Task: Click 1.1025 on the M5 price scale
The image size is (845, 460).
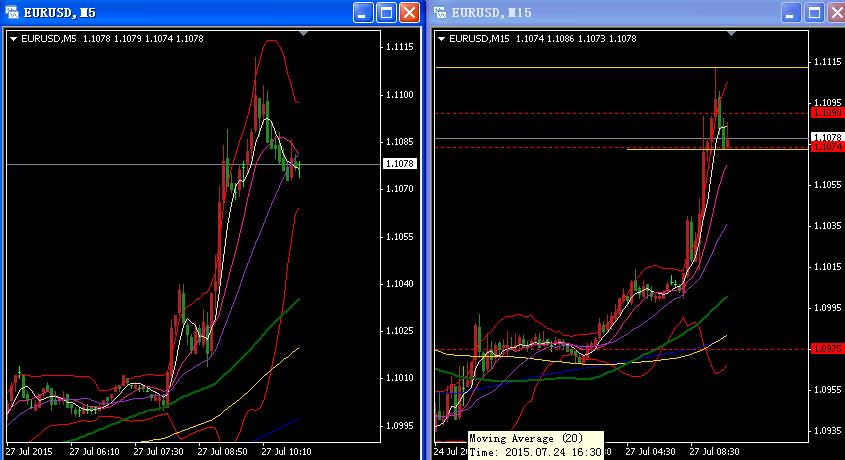Action: point(400,331)
